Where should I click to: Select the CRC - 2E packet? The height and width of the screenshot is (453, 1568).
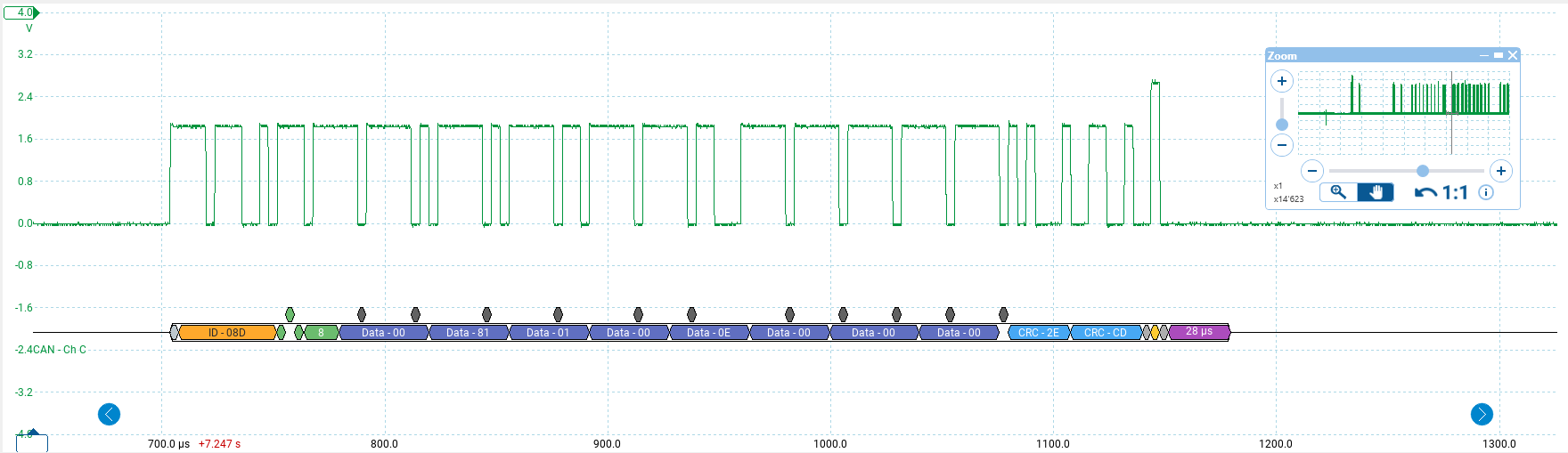1039,333
